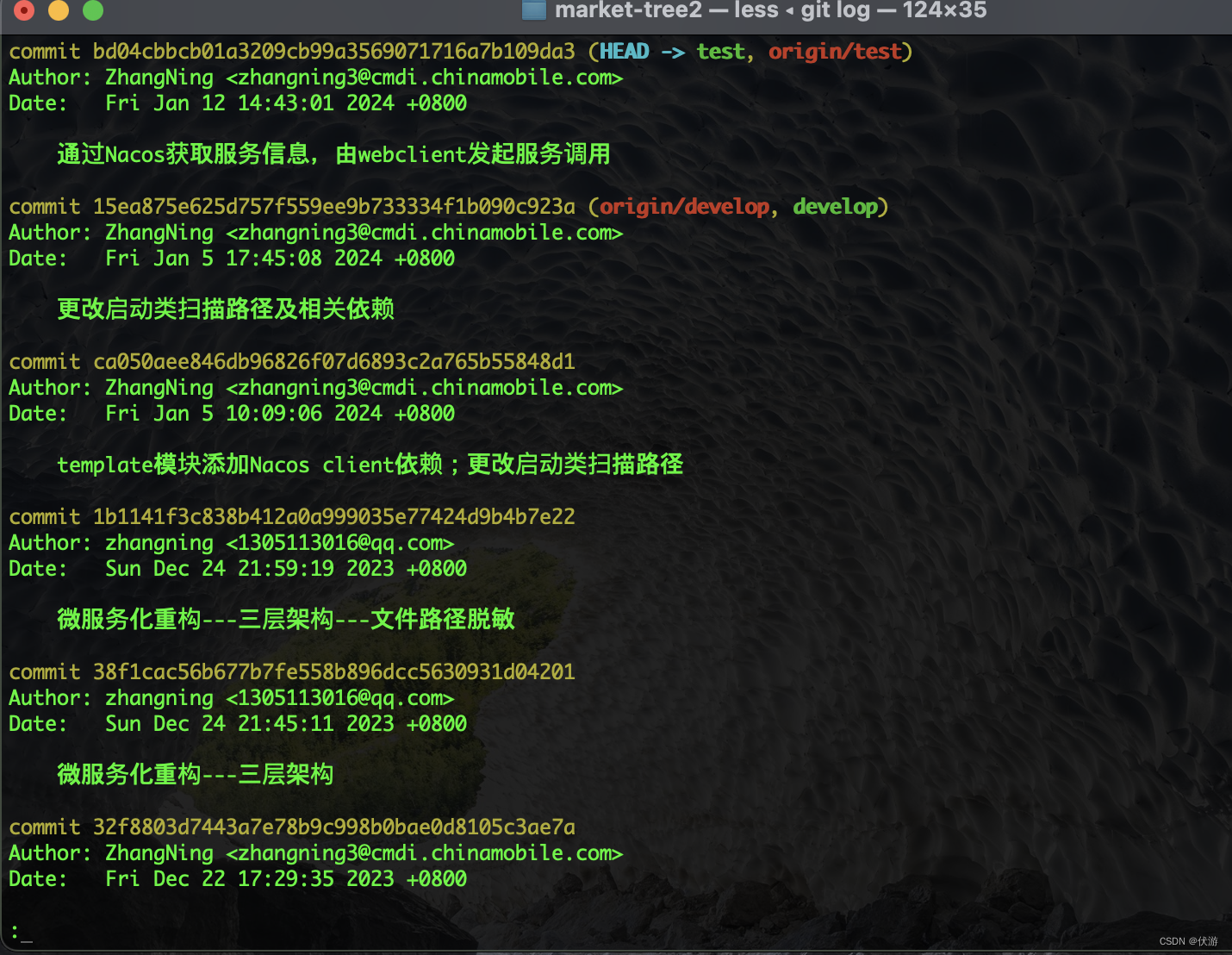Click the HEAD pointer label
Image resolution: width=1232 pixels, height=955 pixels.
point(625,52)
